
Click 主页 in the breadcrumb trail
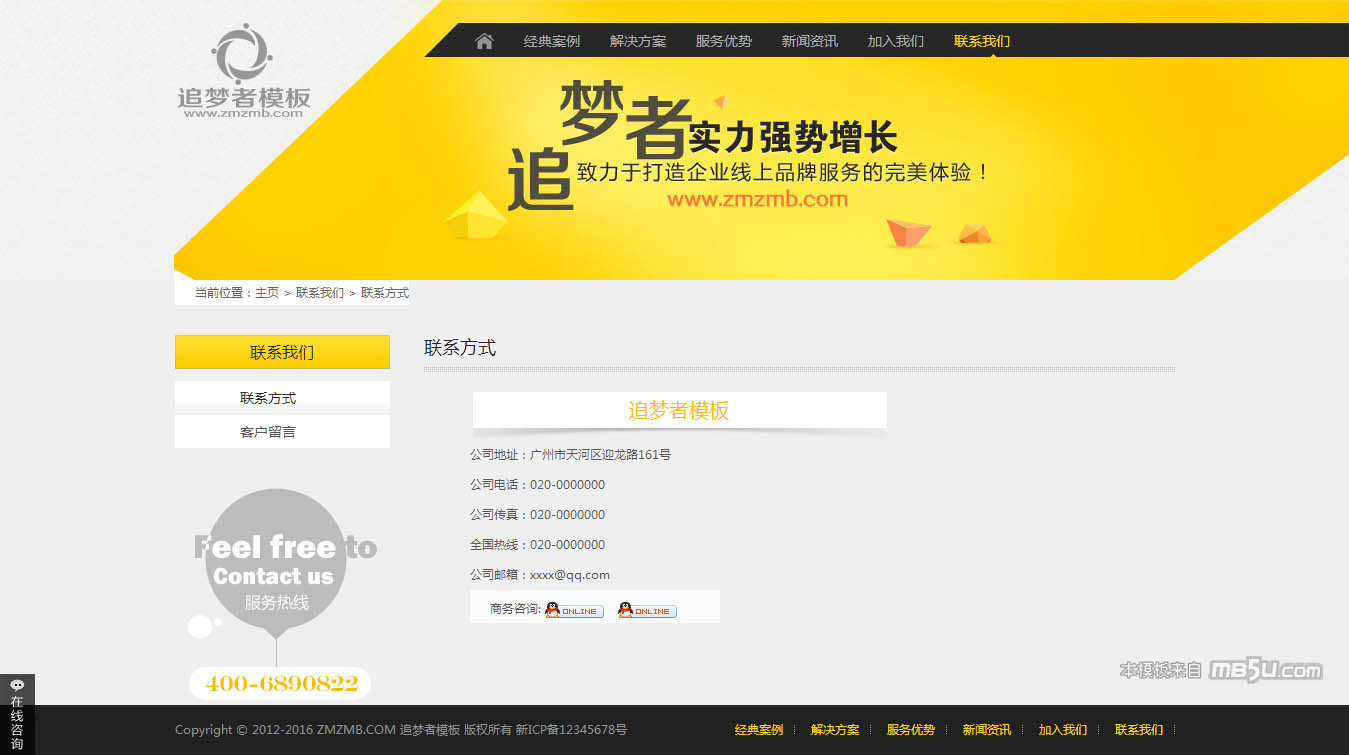click(x=267, y=293)
